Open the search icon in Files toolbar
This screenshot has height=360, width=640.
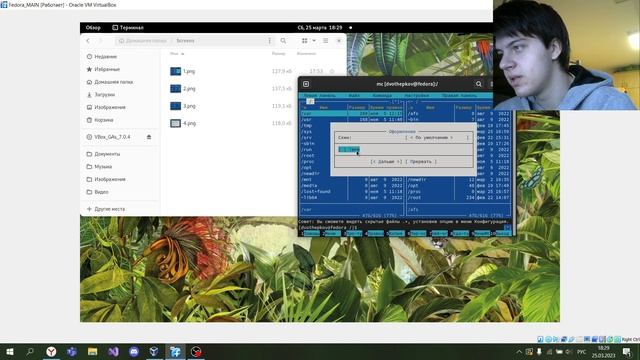click(x=283, y=41)
